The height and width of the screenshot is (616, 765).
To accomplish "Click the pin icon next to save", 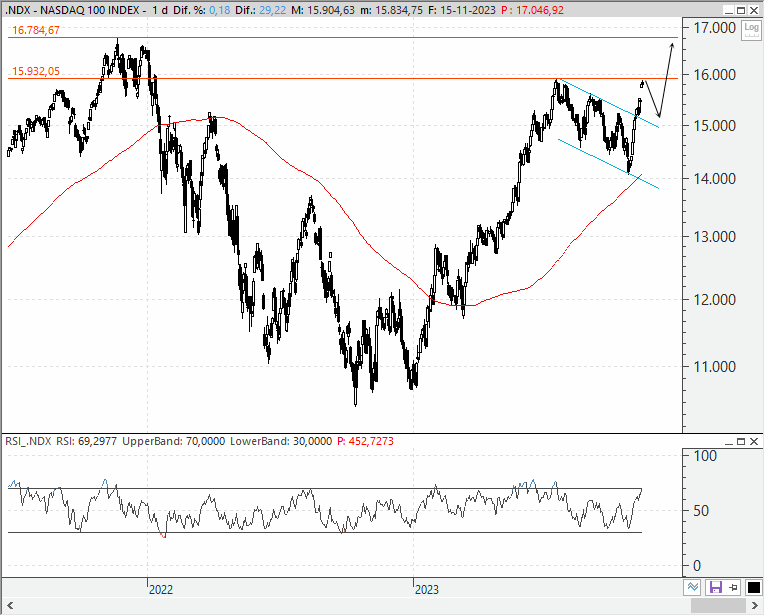I will pyautogui.click(x=733, y=587).
